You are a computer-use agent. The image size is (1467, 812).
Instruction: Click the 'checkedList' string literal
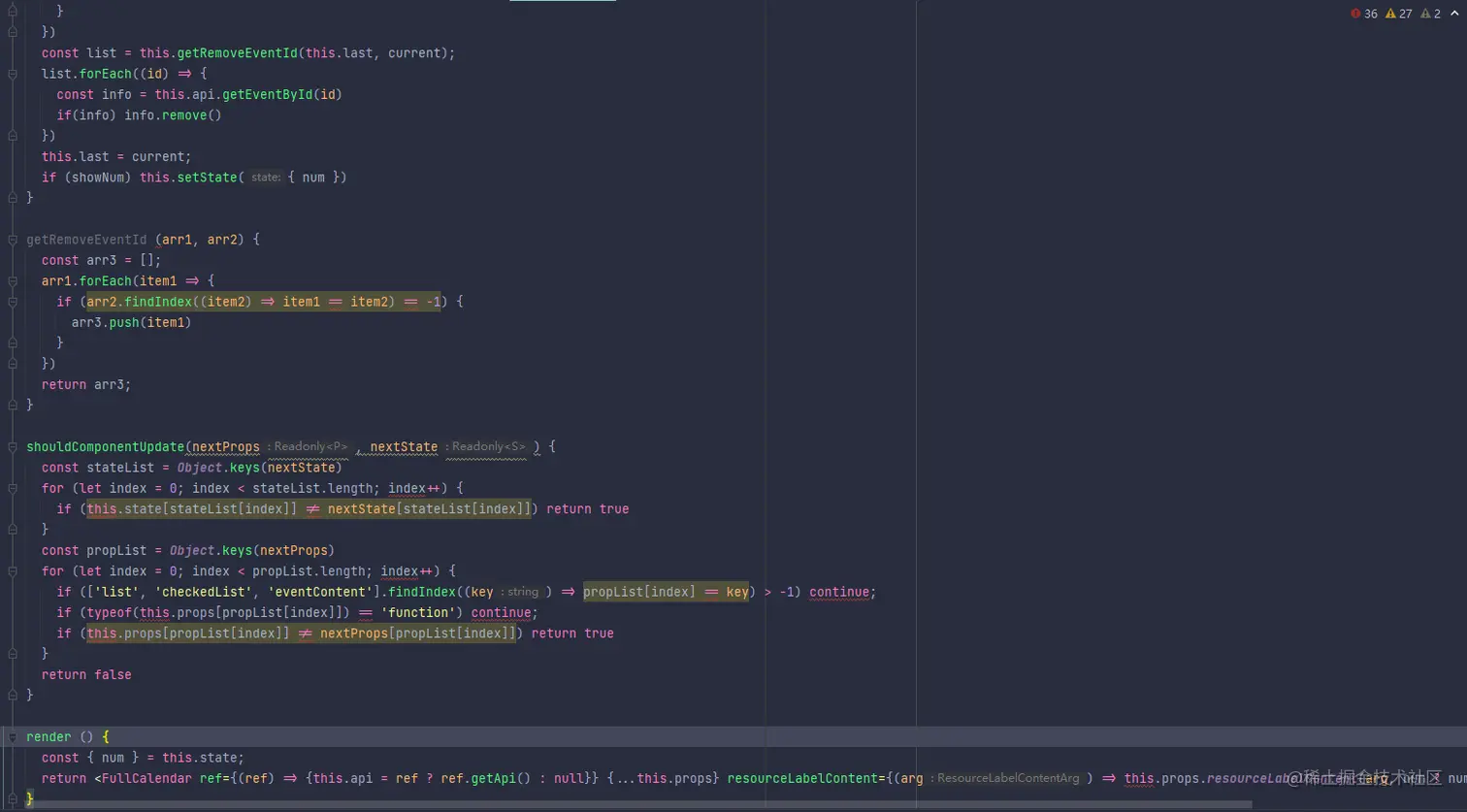(207, 592)
